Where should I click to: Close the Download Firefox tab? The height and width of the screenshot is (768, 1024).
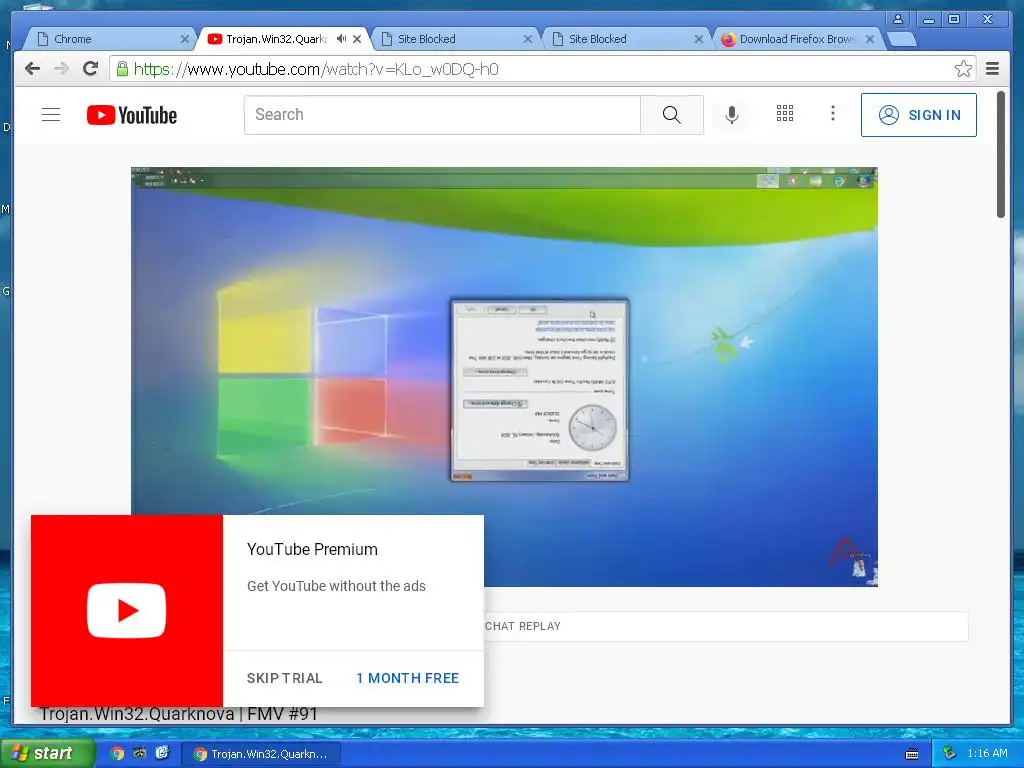(x=870, y=39)
